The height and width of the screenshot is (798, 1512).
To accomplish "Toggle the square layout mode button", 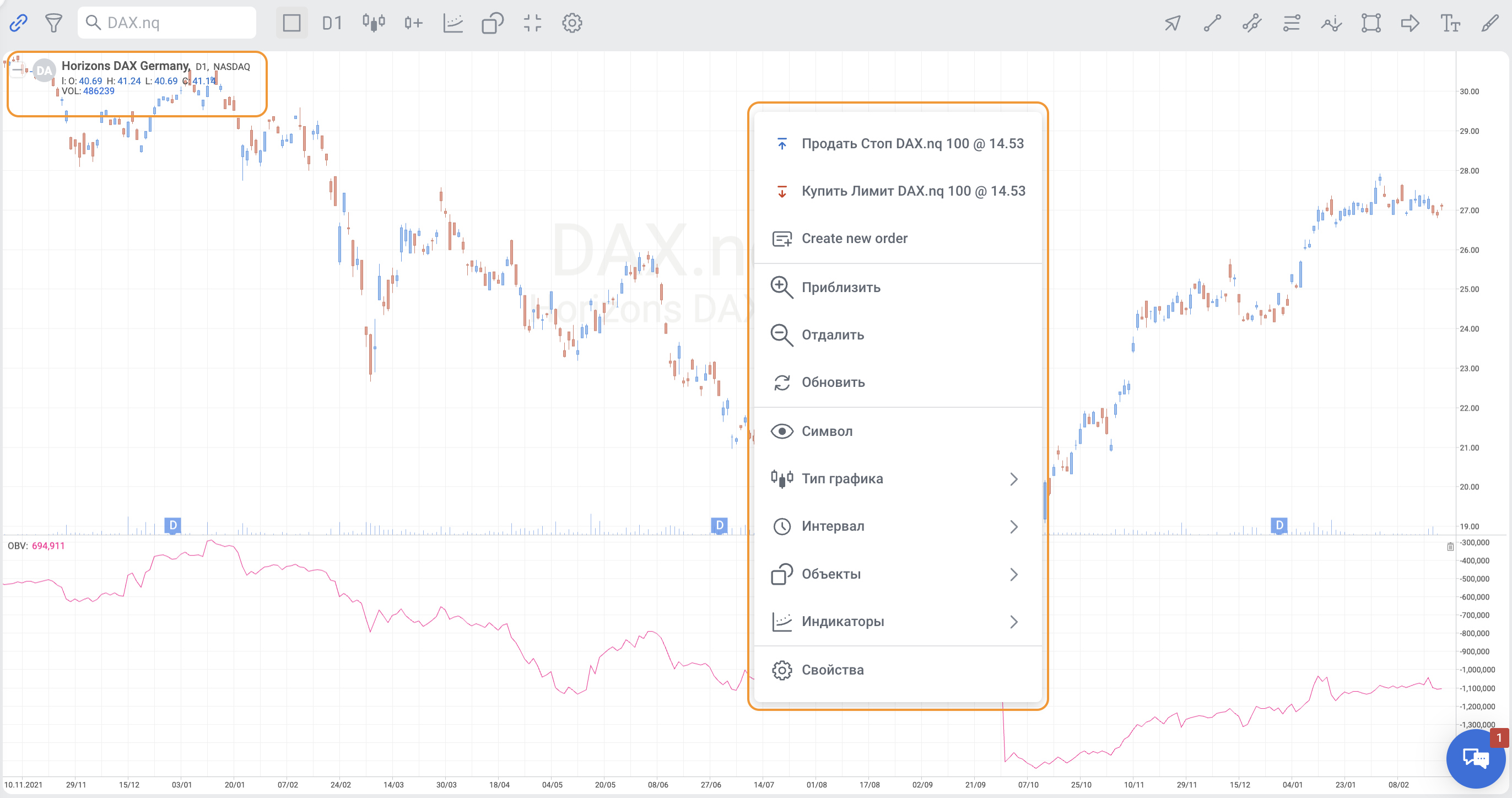I will [x=291, y=23].
